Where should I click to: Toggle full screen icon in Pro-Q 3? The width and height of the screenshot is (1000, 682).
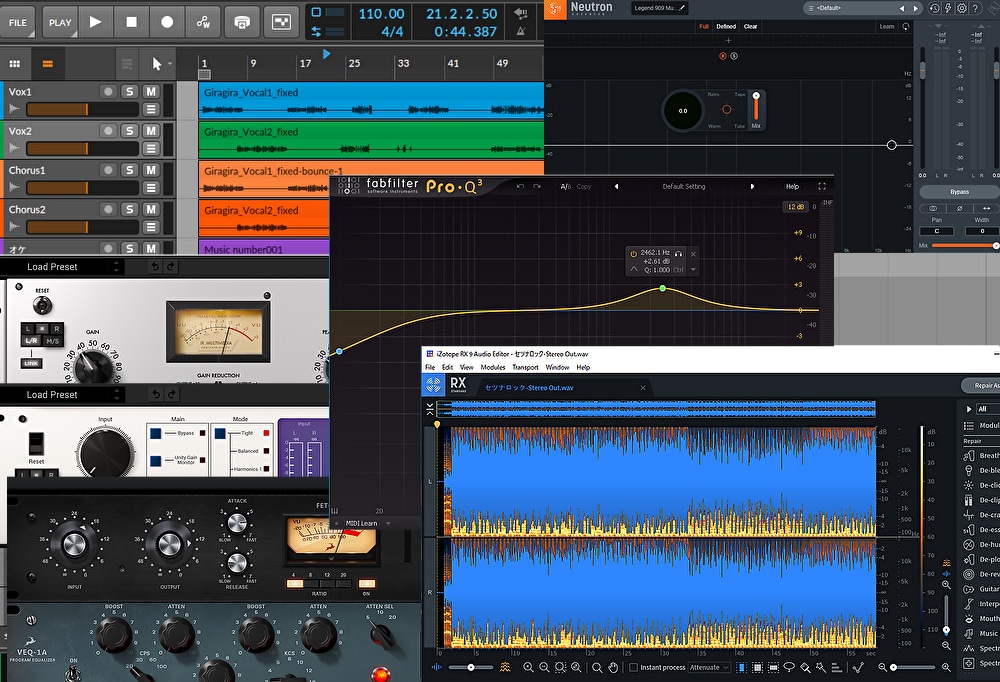tap(822, 186)
